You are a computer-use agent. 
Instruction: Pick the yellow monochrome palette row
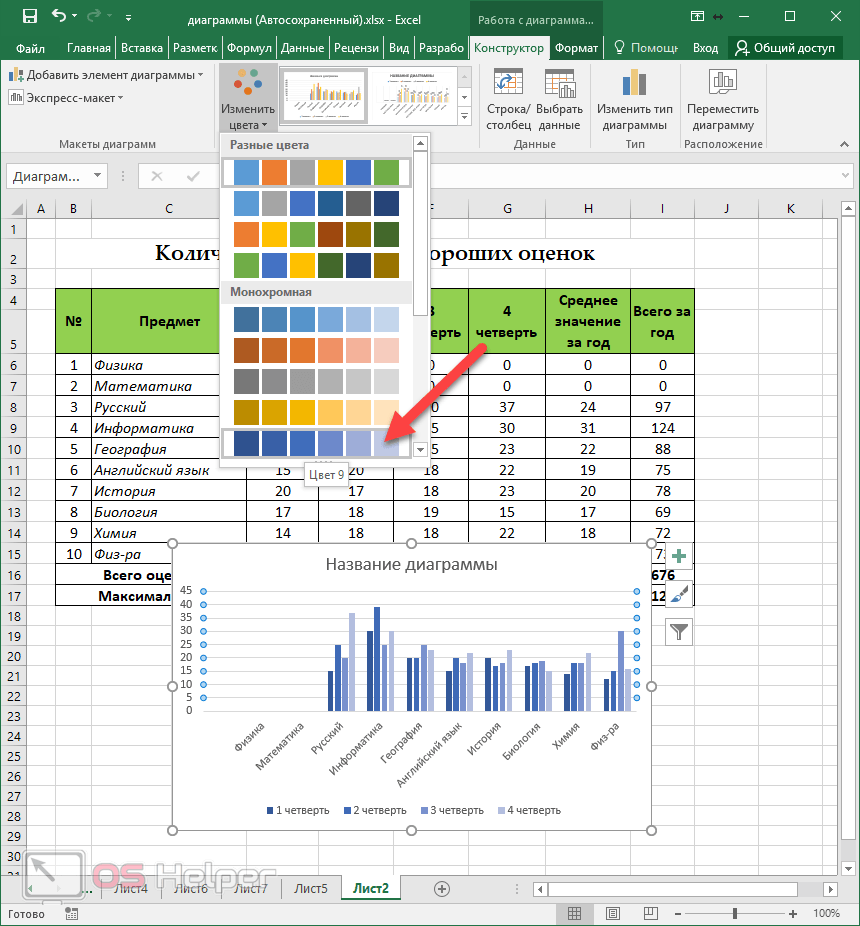pyautogui.click(x=316, y=412)
